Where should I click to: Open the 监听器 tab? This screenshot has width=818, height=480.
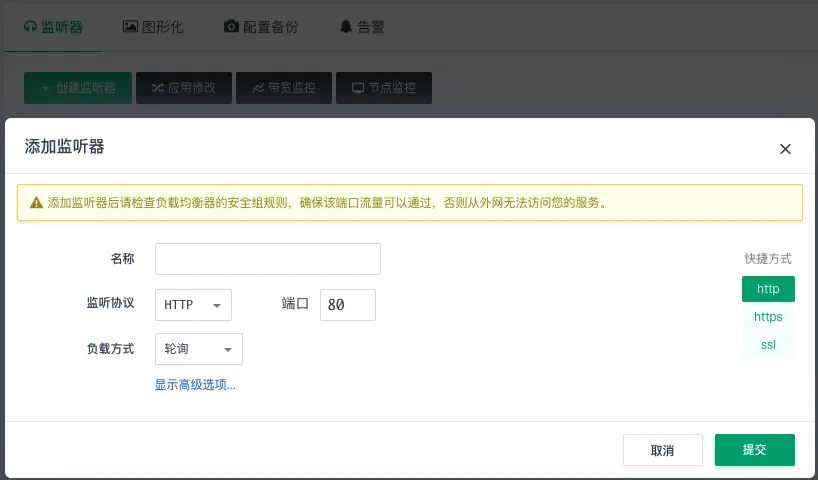point(53,27)
